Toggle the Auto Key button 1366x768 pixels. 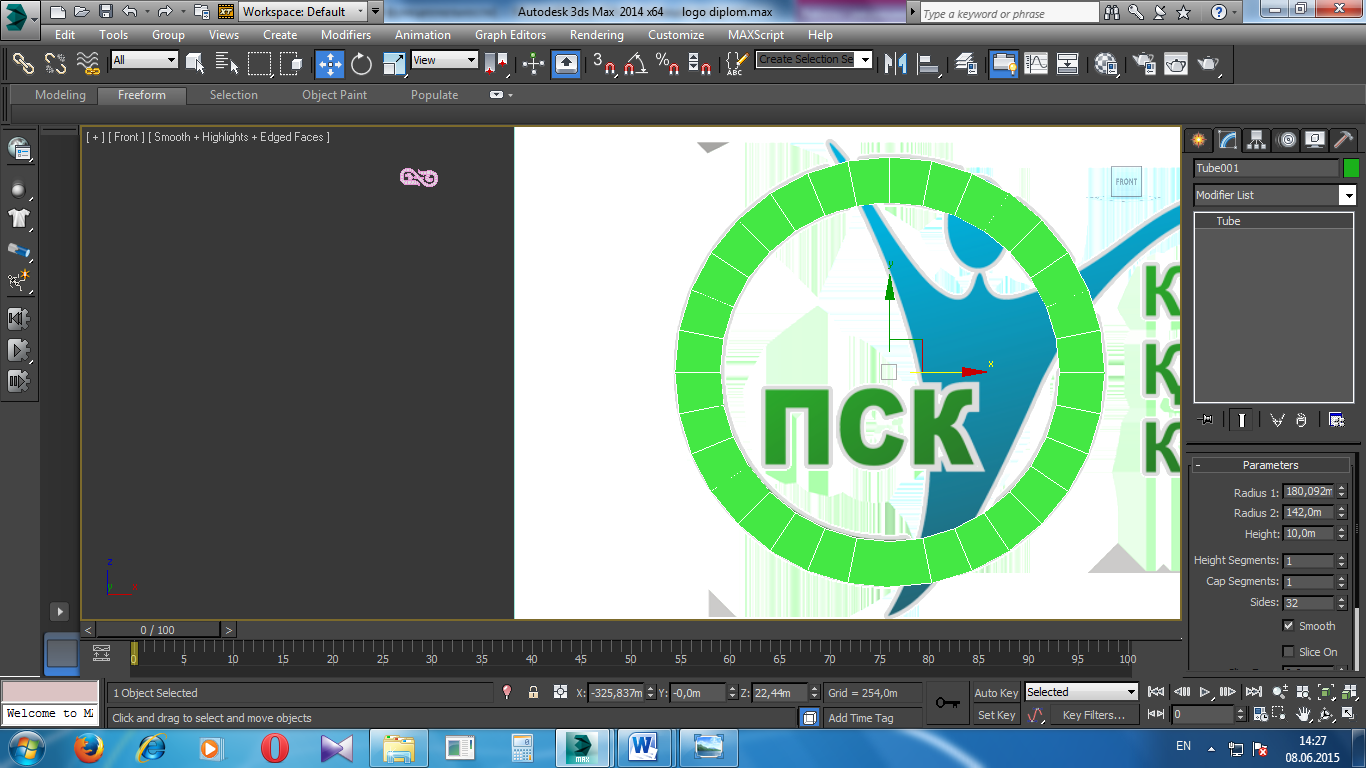point(996,693)
